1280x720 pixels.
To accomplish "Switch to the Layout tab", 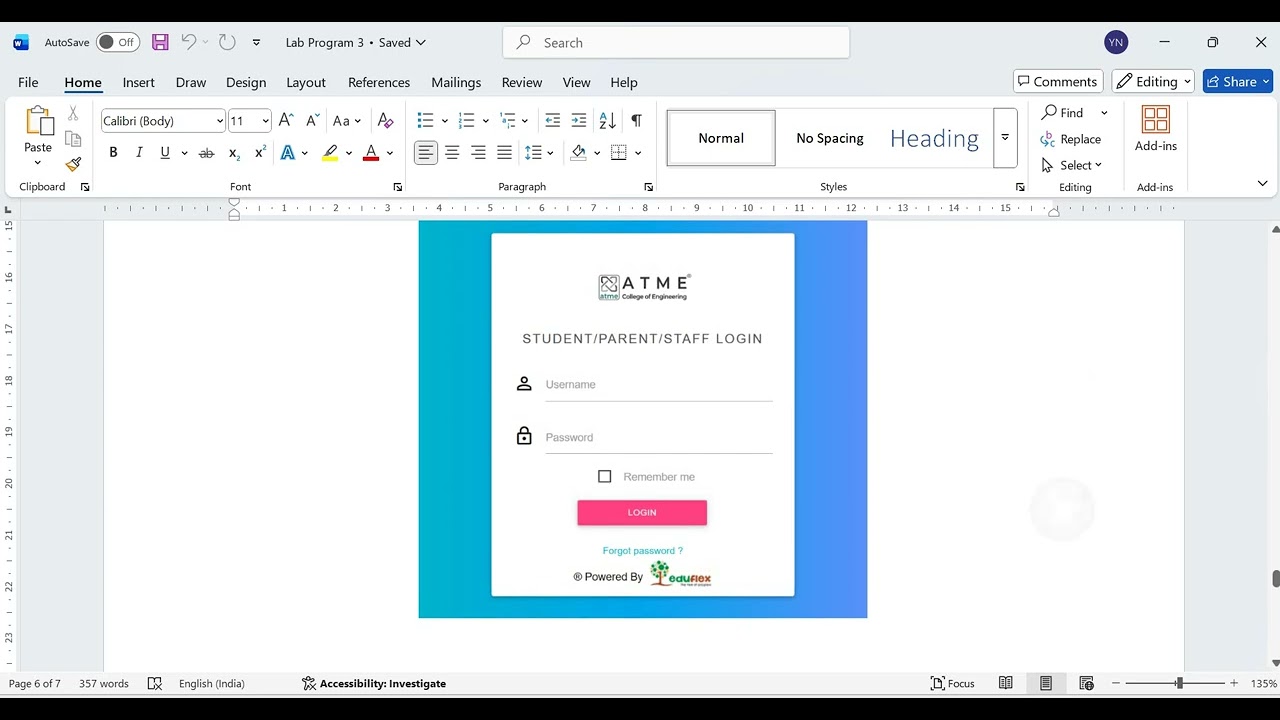I will [306, 82].
